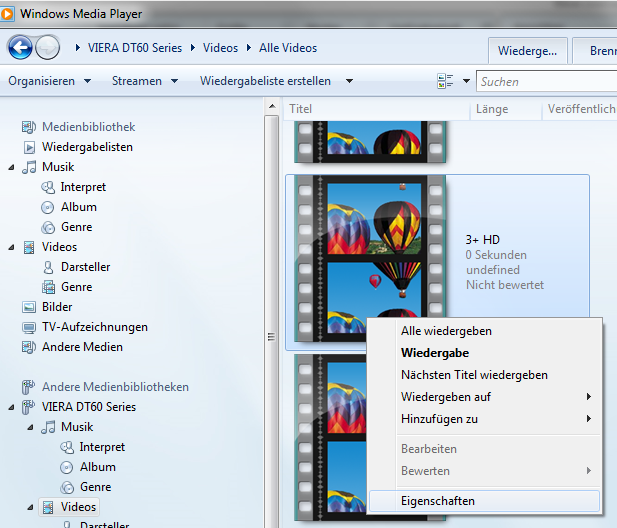617x528 pixels.
Task: Open Eigenschaften from context menu
Action: (x=485, y=501)
